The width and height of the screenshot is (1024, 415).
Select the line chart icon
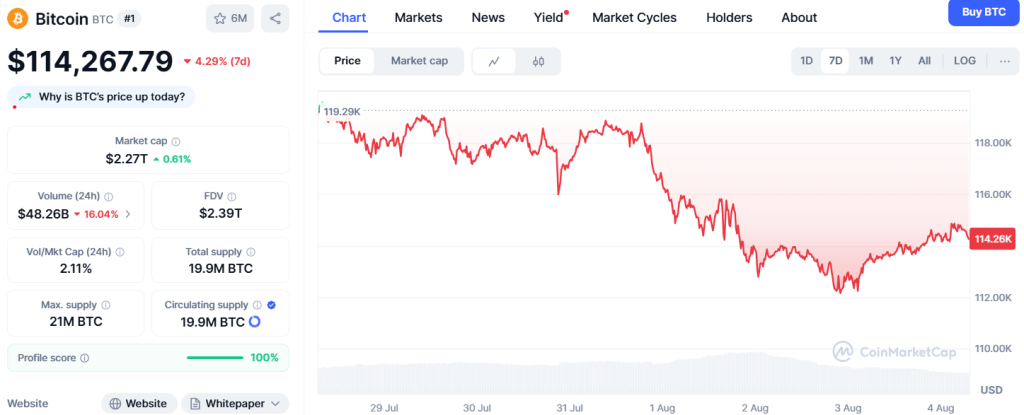tap(494, 61)
